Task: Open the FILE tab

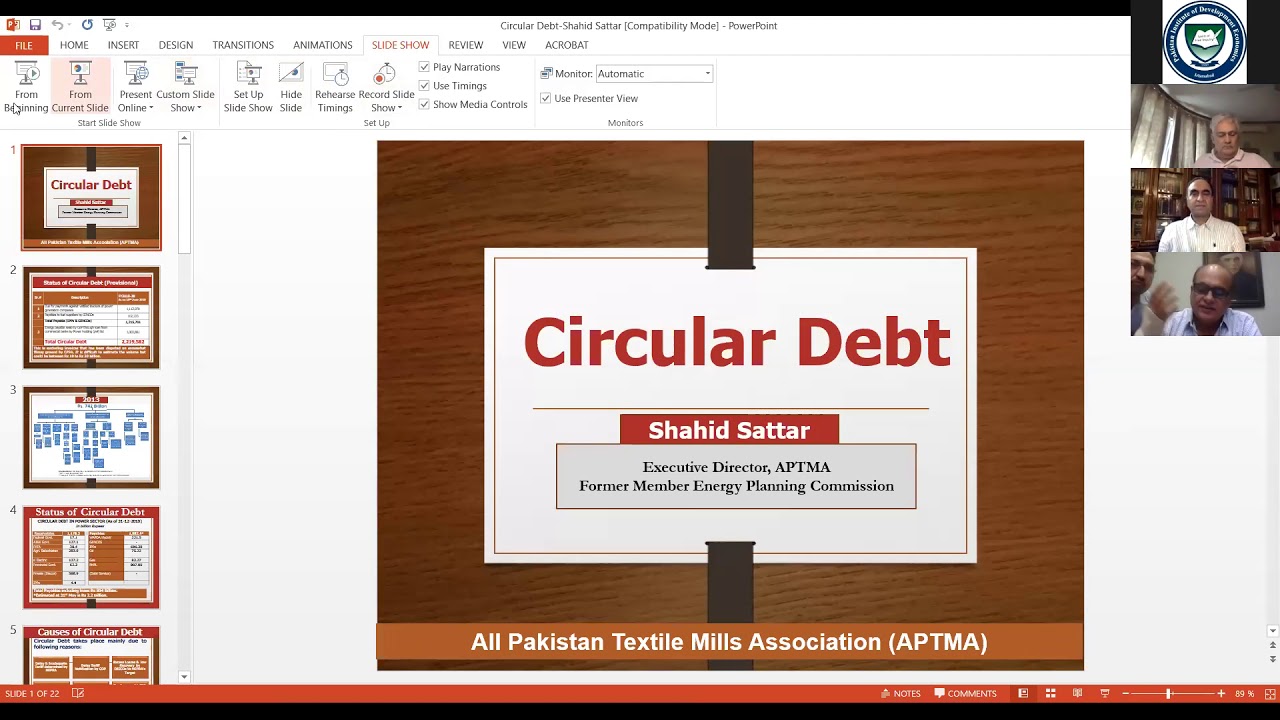Action: 24,45
